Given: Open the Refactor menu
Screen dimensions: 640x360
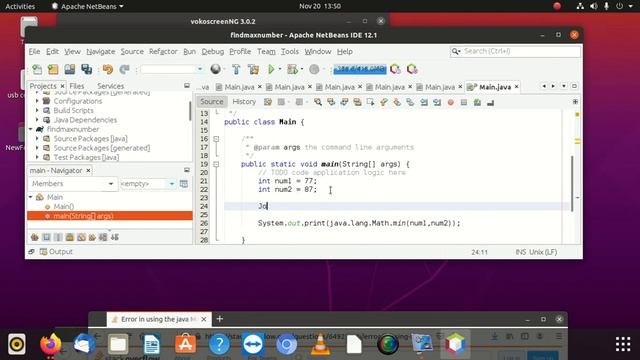Looking at the screenshot, I should [163, 51].
